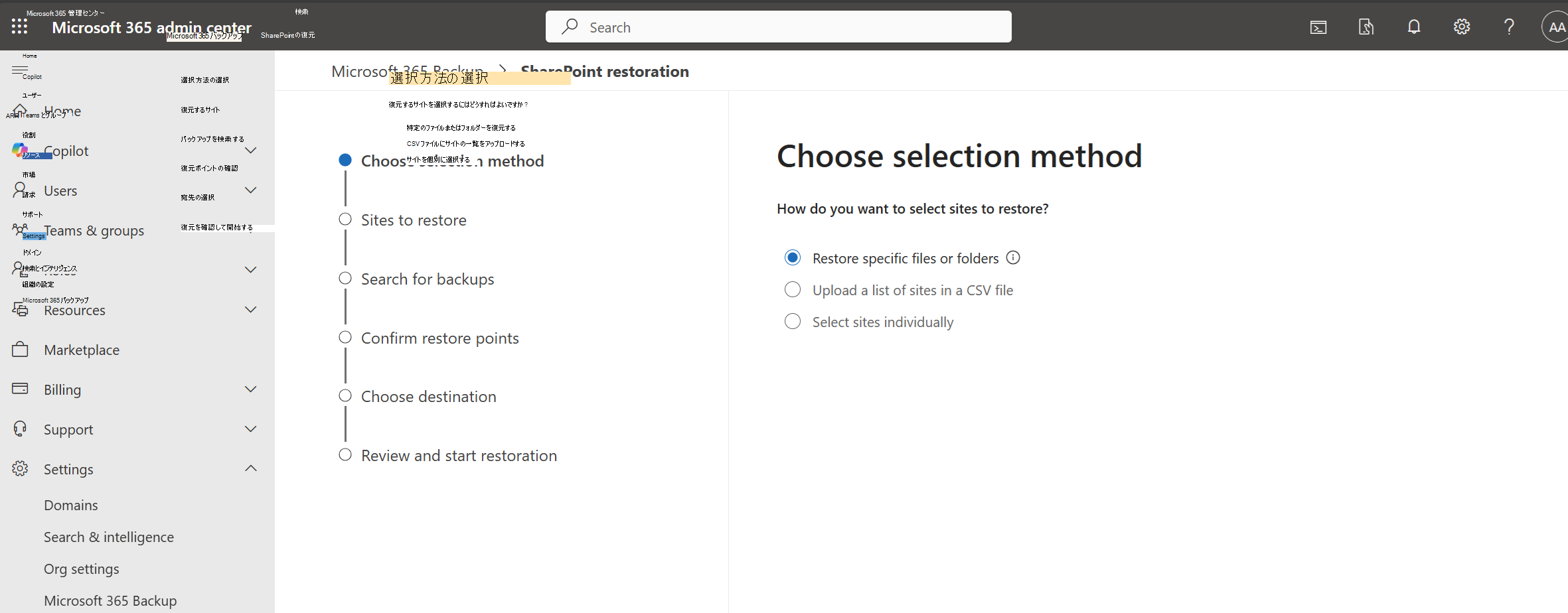
Task: Click the Users person icon
Action: click(20, 190)
